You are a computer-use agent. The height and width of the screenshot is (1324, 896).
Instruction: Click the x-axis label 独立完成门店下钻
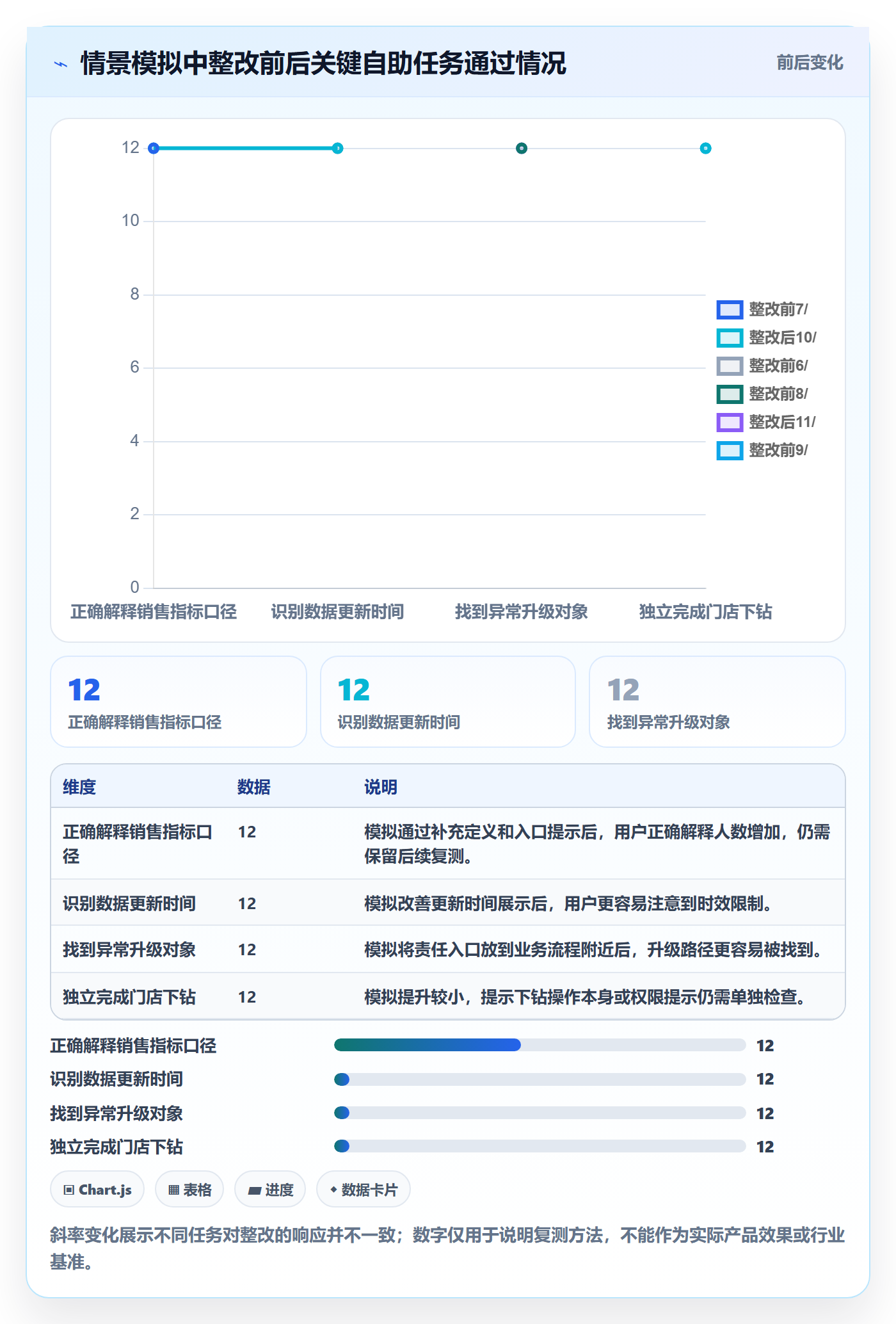[705, 611]
